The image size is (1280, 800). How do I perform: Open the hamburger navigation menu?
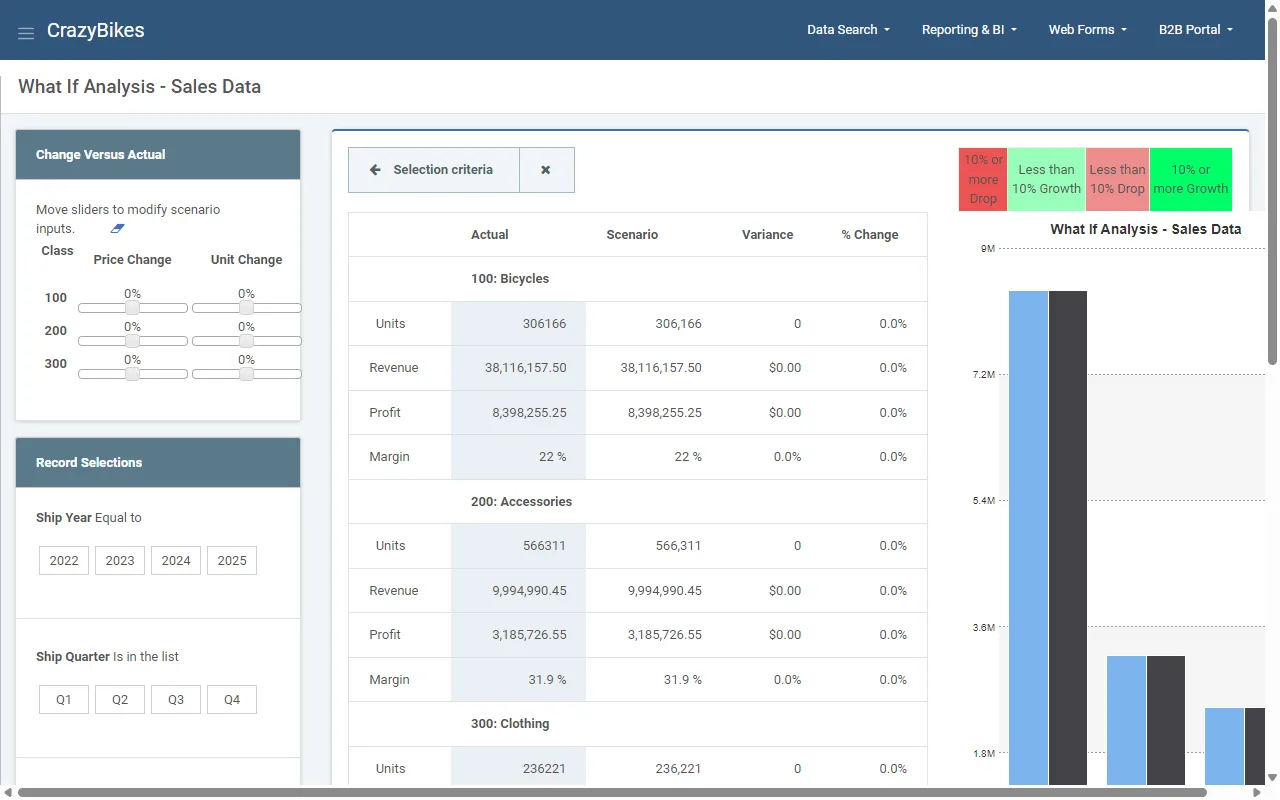[x=26, y=33]
